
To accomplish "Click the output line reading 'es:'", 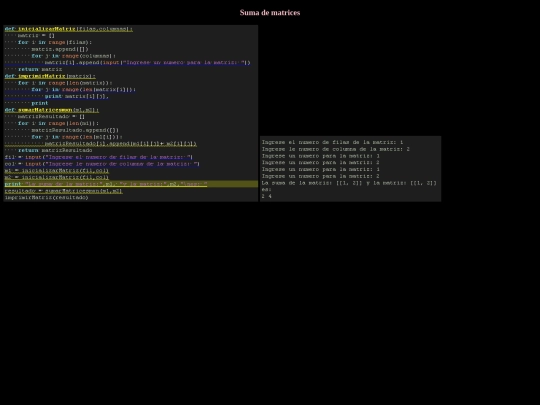I will 267,189.
